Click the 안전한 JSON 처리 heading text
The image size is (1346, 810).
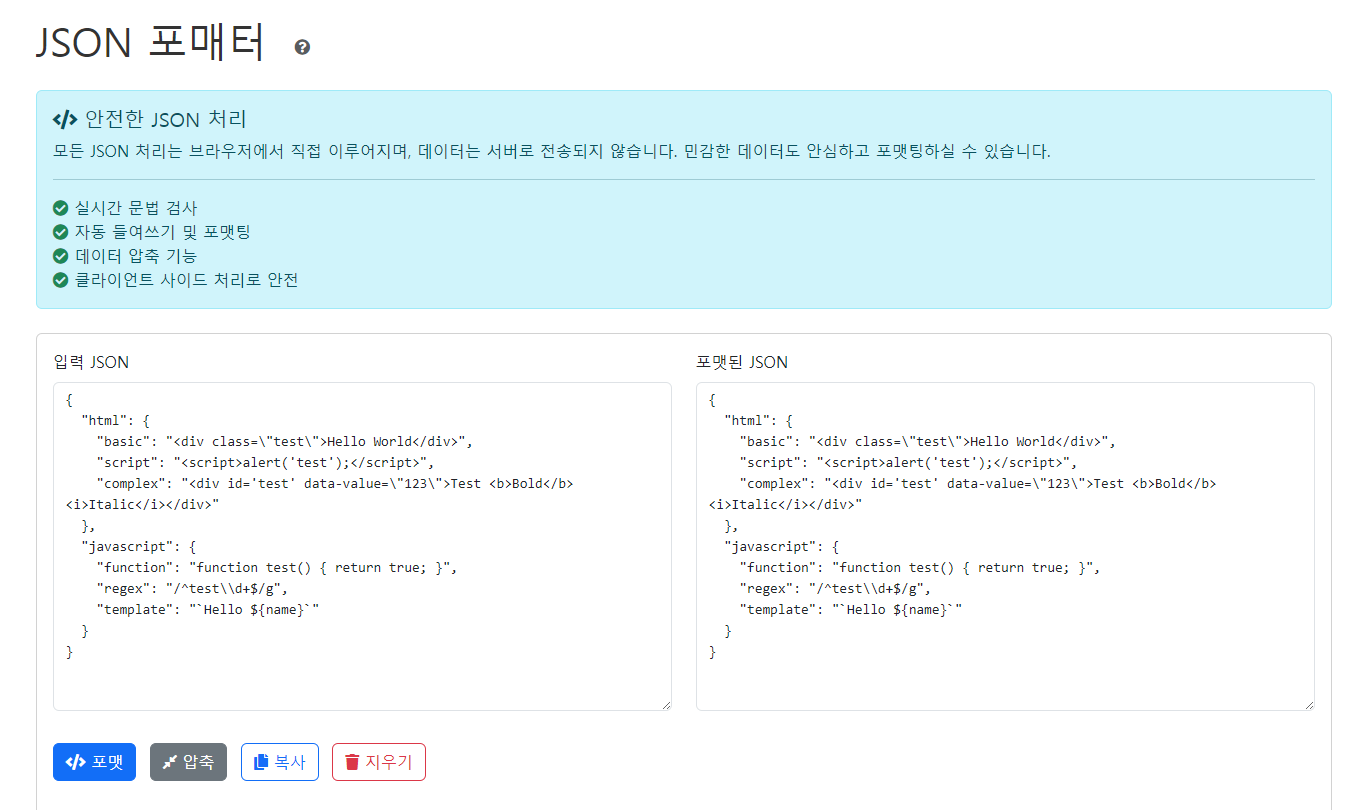166,120
